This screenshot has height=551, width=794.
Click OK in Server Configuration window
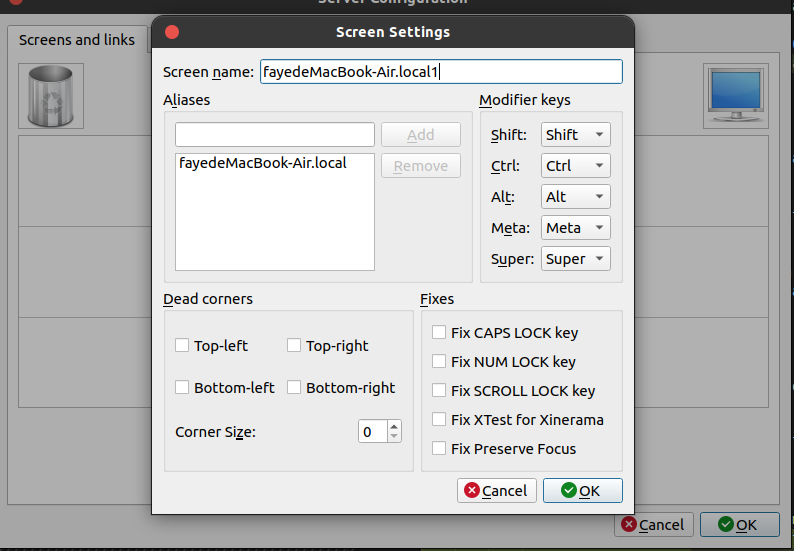[739, 525]
